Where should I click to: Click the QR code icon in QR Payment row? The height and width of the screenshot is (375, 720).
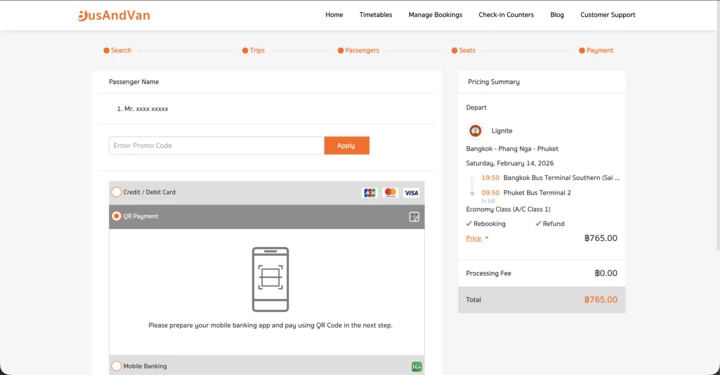point(414,217)
